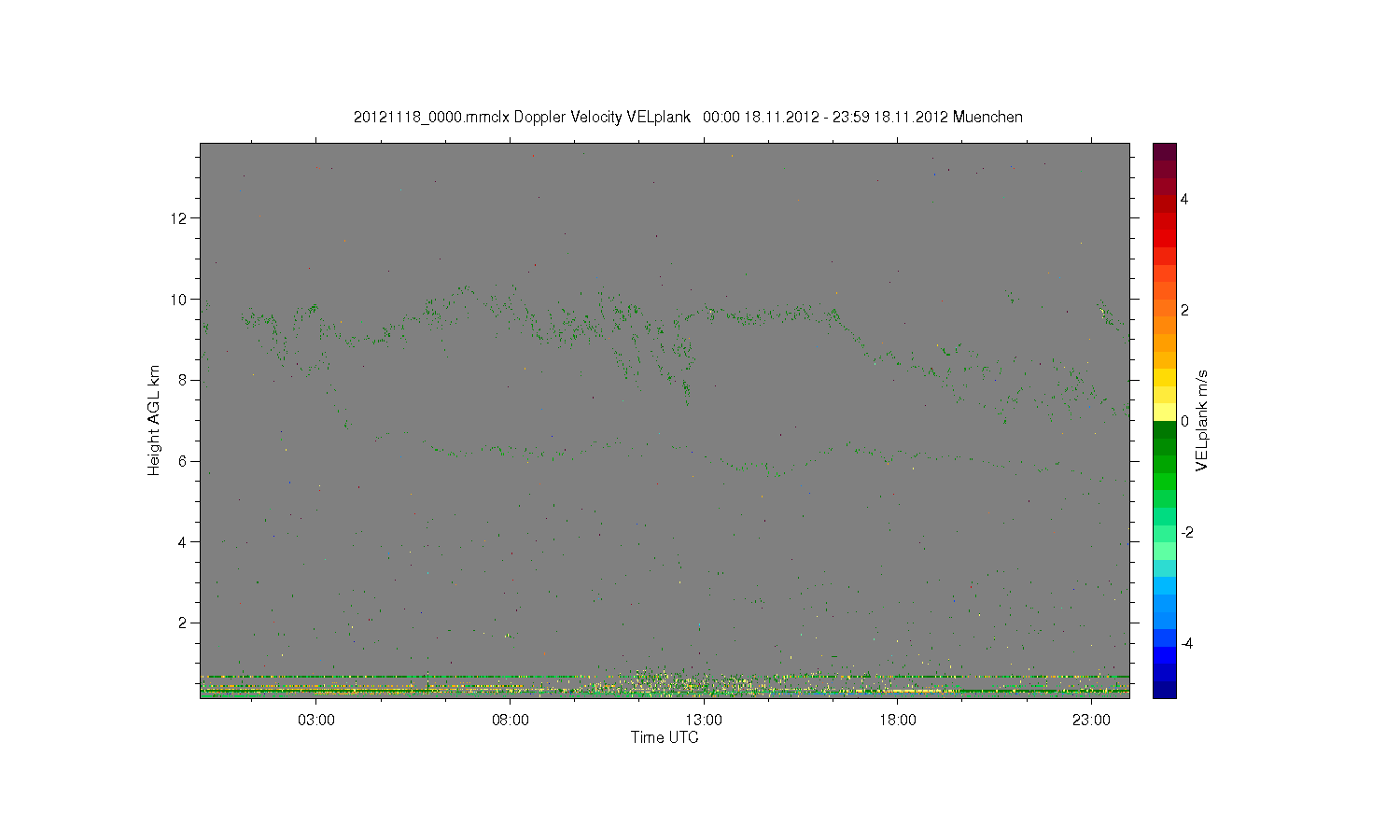The height and width of the screenshot is (840, 1400).
Task: Click the velocity color scale bar
Action: coord(1164,420)
